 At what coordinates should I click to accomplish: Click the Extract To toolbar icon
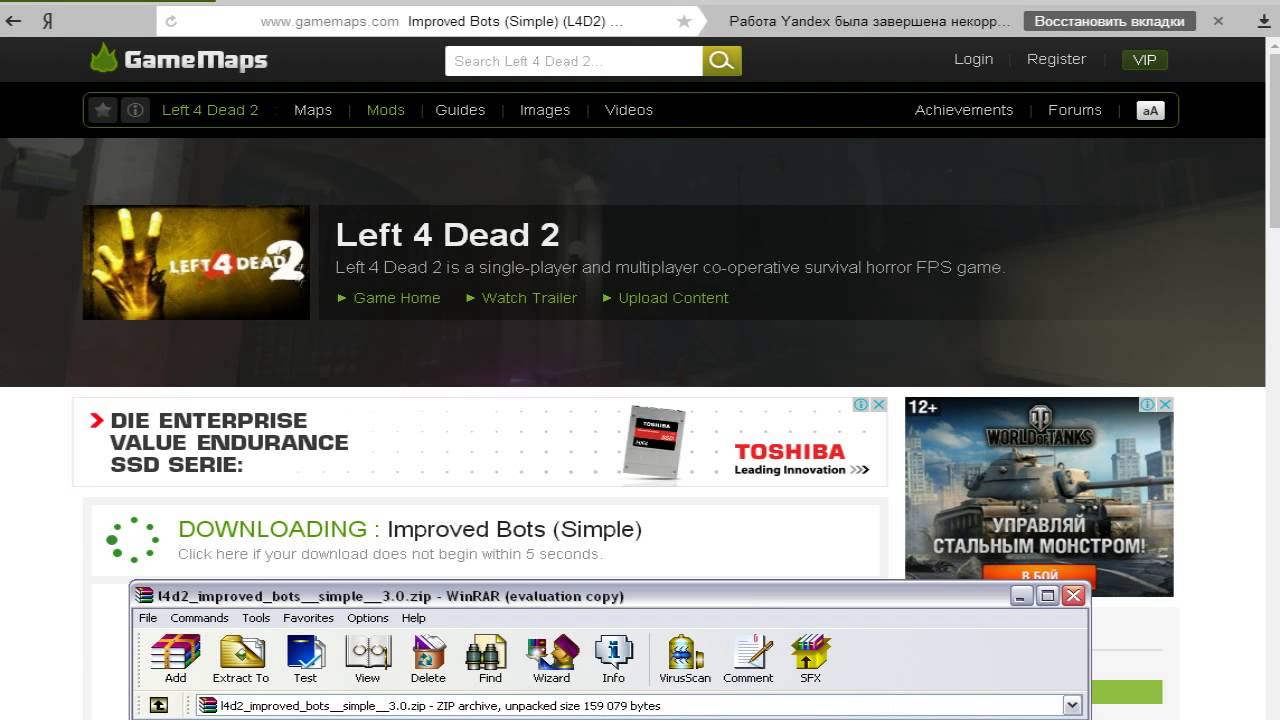[240, 659]
